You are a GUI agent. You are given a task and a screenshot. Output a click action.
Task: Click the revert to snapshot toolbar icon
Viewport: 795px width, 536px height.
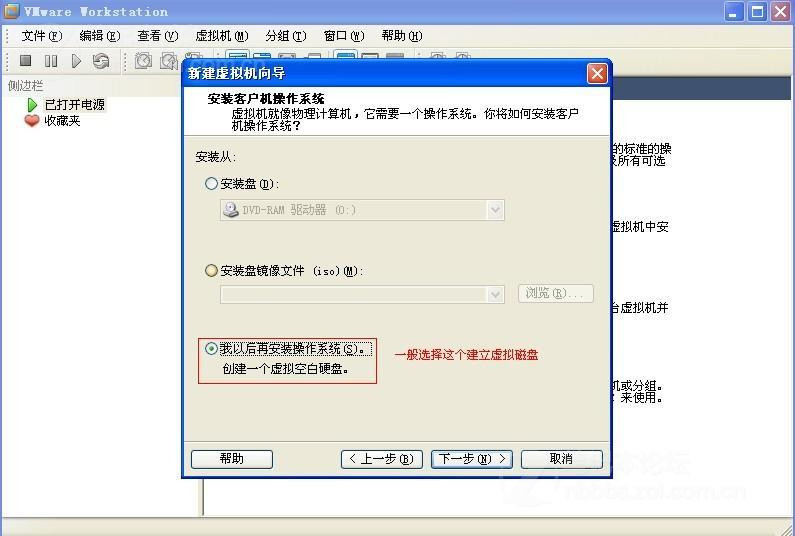168,61
